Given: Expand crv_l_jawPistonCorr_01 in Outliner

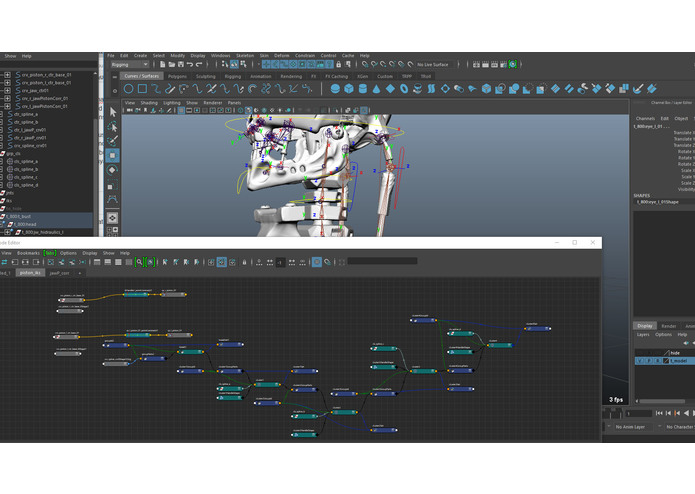Looking at the screenshot, I should (8, 106).
